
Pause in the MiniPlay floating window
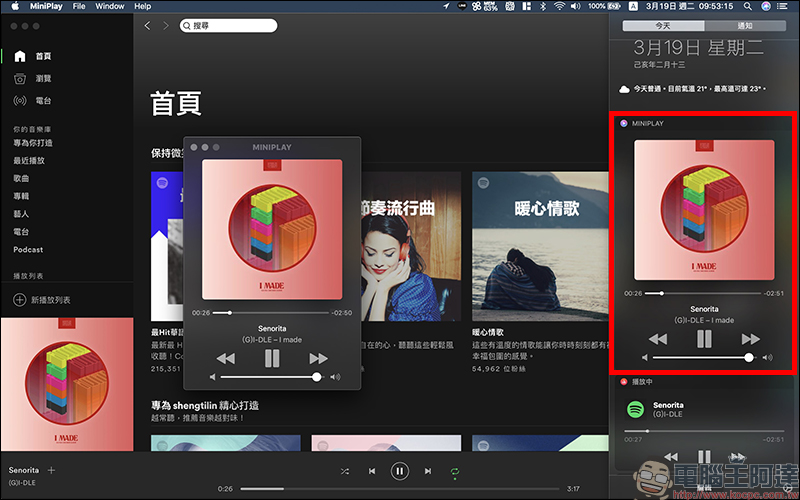(x=272, y=359)
